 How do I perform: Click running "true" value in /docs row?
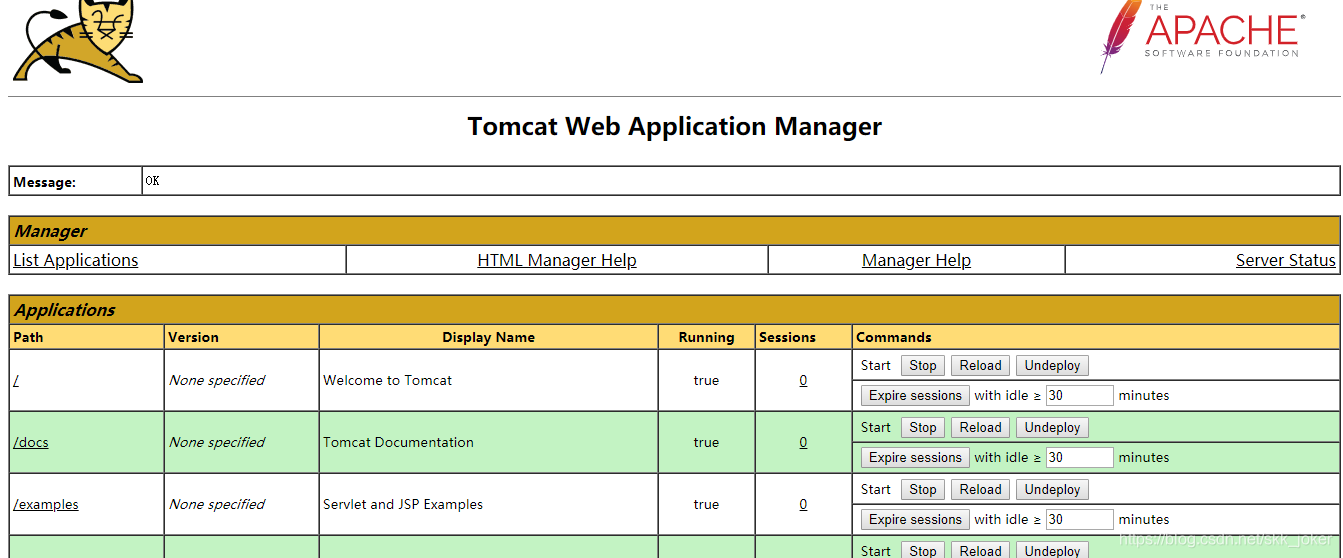pyautogui.click(x=706, y=442)
